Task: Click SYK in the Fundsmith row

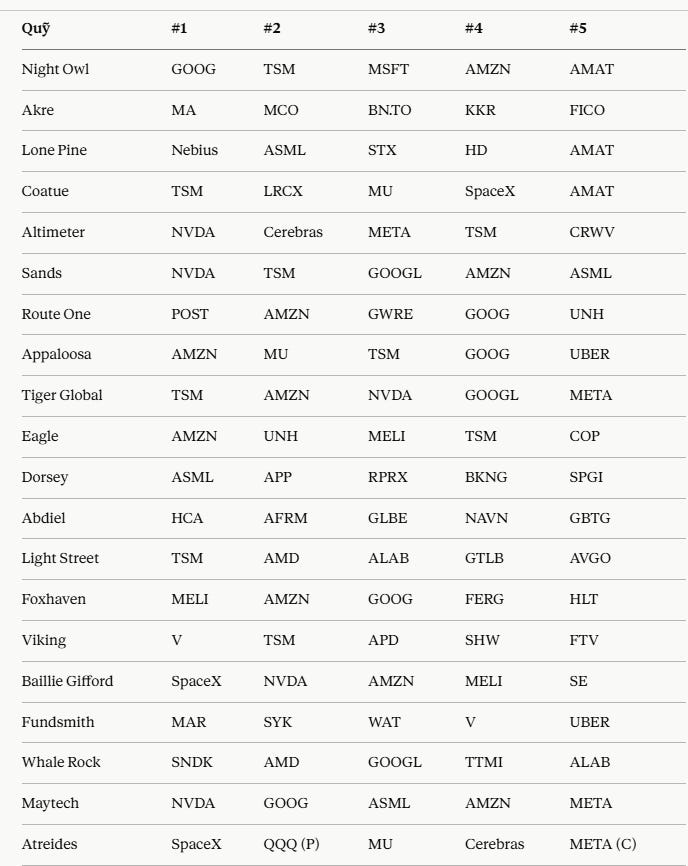Action: click(x=278, y=722)
